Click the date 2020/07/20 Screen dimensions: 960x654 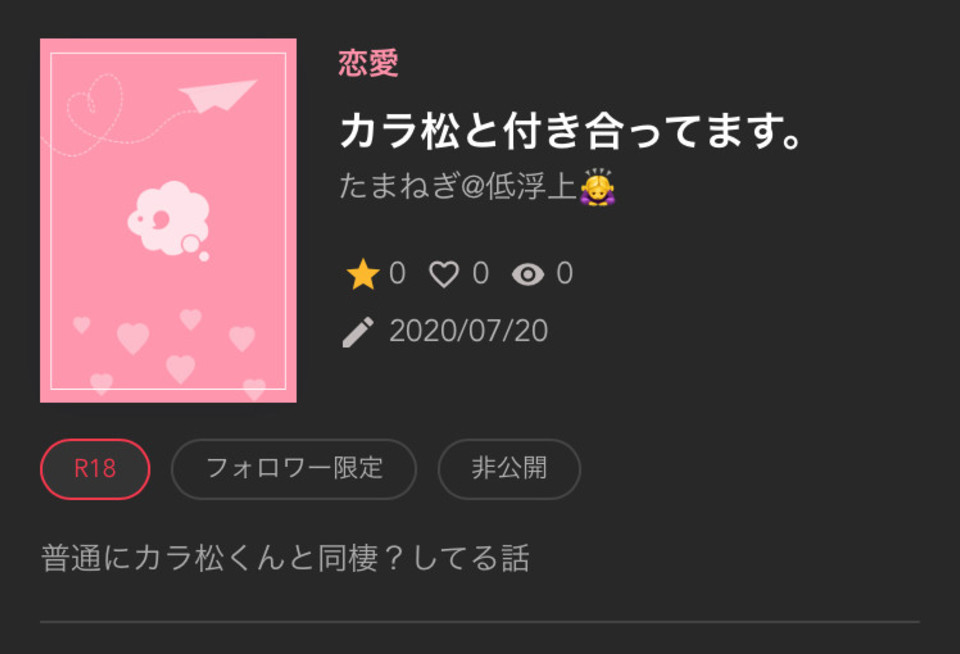click(468, 331)
